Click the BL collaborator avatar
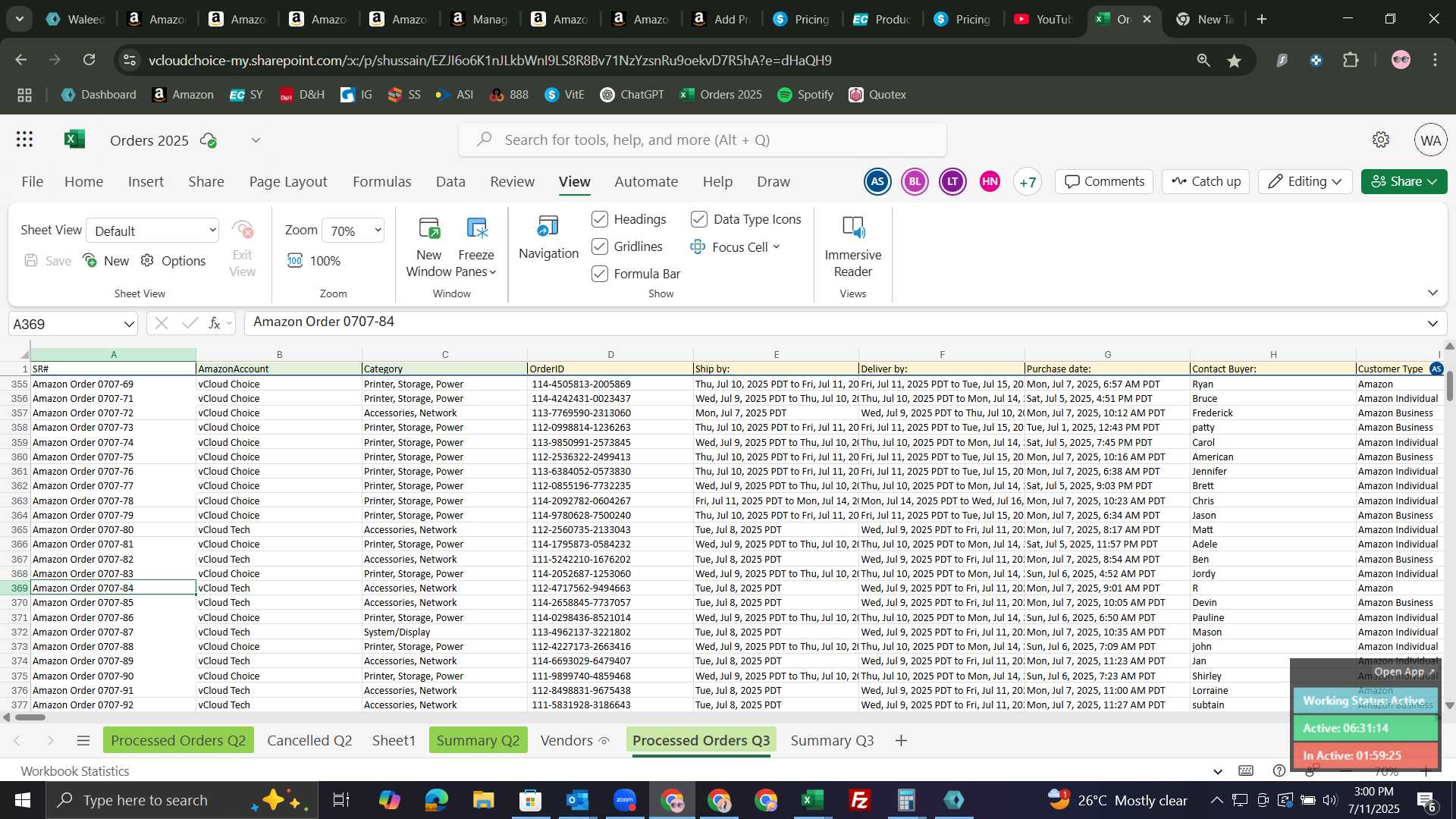 pos(915,182)
